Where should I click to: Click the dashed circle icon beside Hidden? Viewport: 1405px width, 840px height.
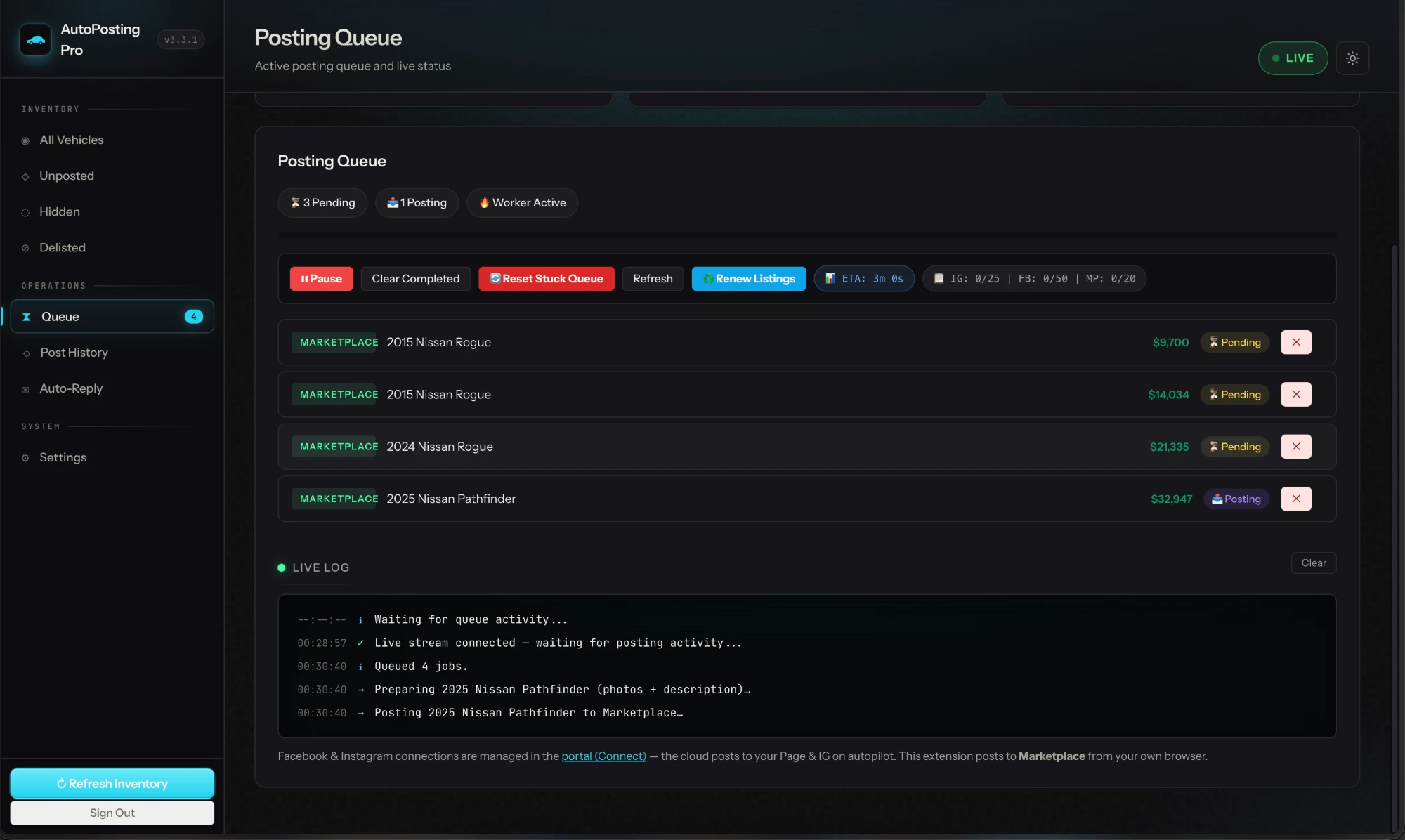25,212
